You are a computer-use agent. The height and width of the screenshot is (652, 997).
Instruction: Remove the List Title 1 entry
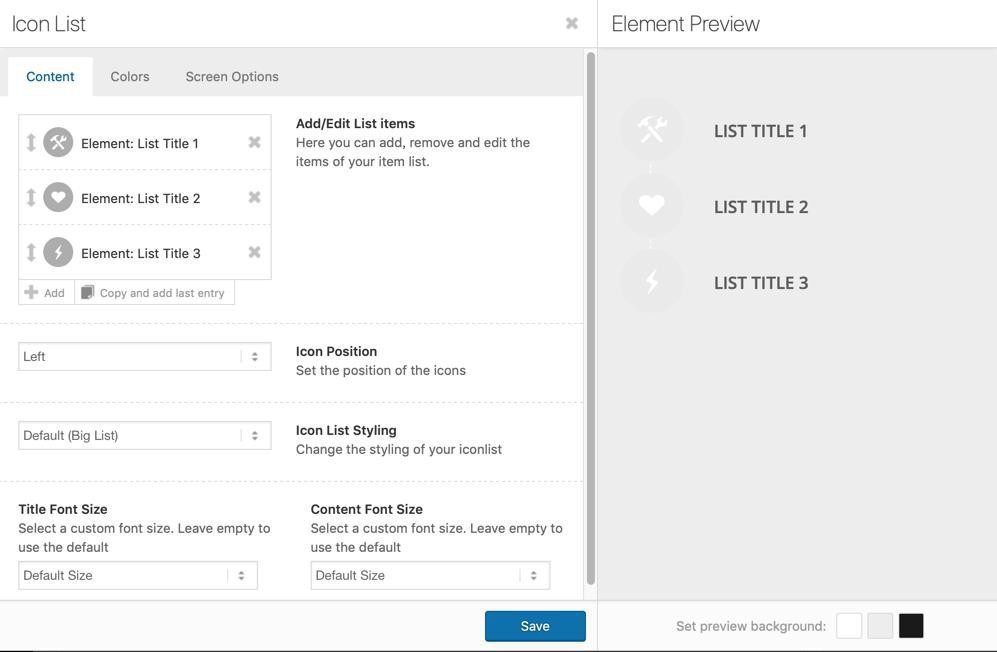pyautogui.click(x=255, y=143)
